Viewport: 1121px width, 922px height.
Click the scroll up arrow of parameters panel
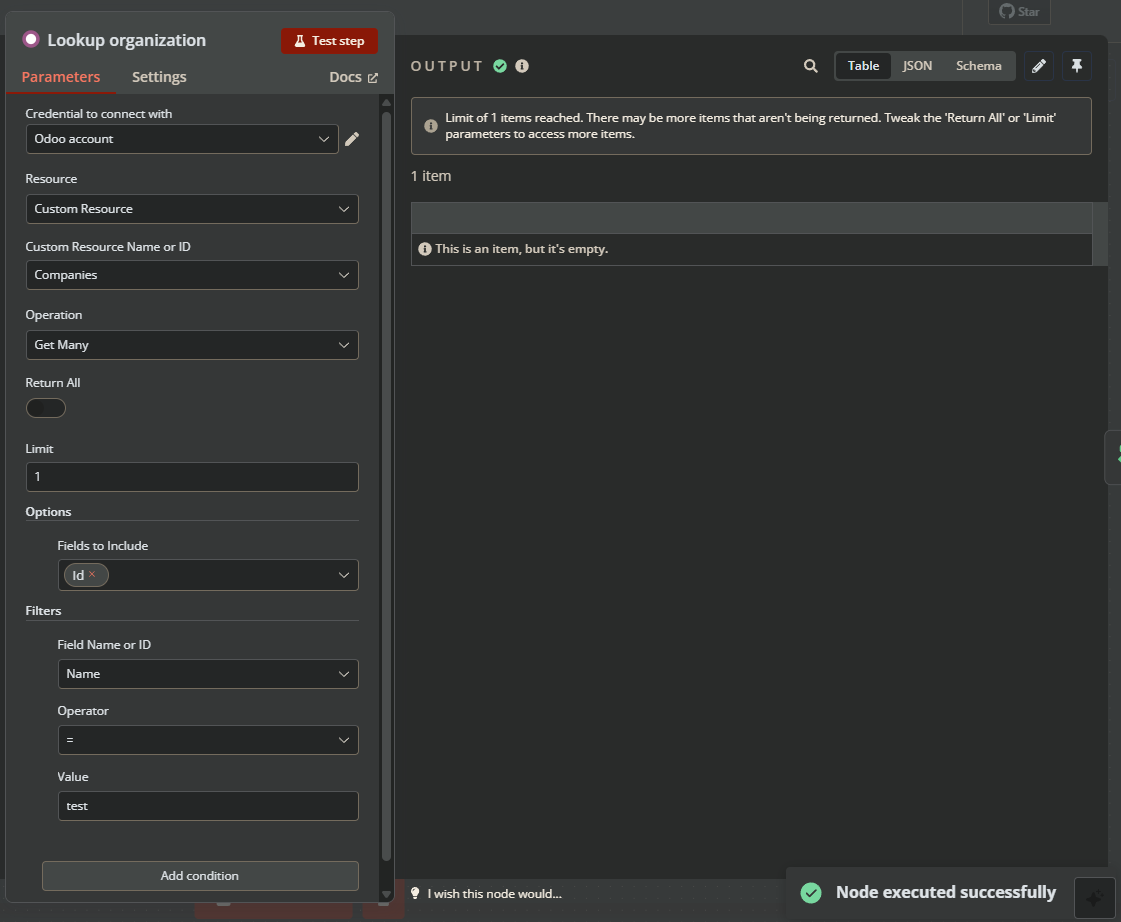386,101
